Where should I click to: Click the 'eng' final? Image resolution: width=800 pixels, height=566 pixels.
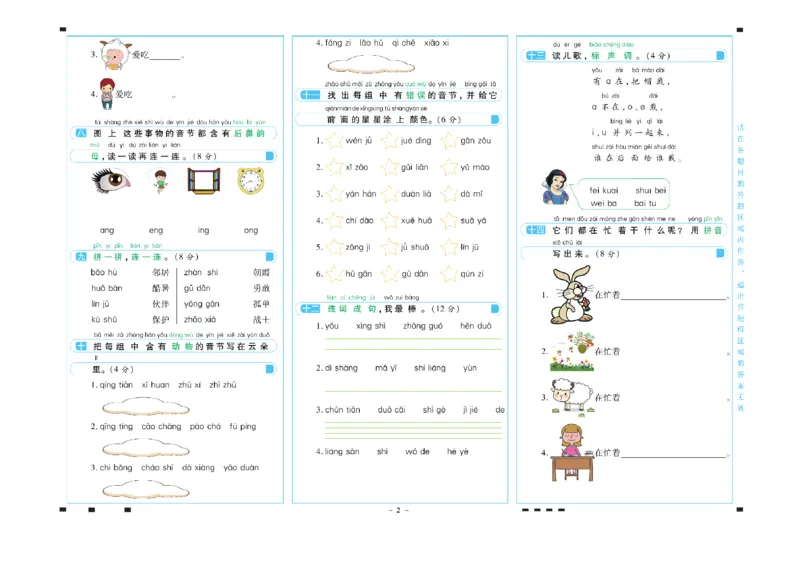[x=156, y=231]
